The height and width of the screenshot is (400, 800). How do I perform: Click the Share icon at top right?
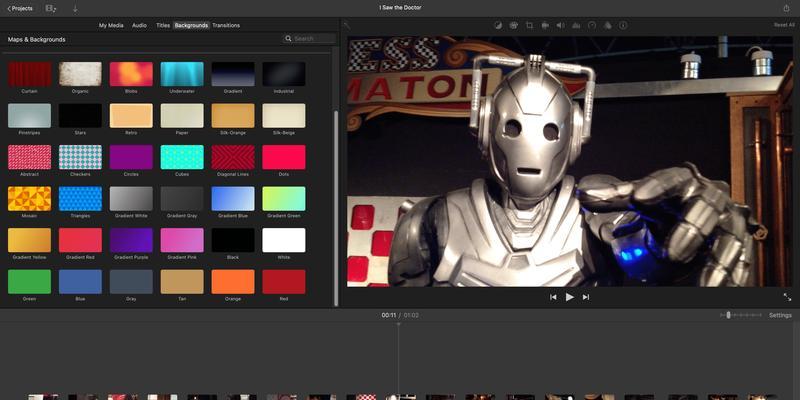tap(786, 8)
